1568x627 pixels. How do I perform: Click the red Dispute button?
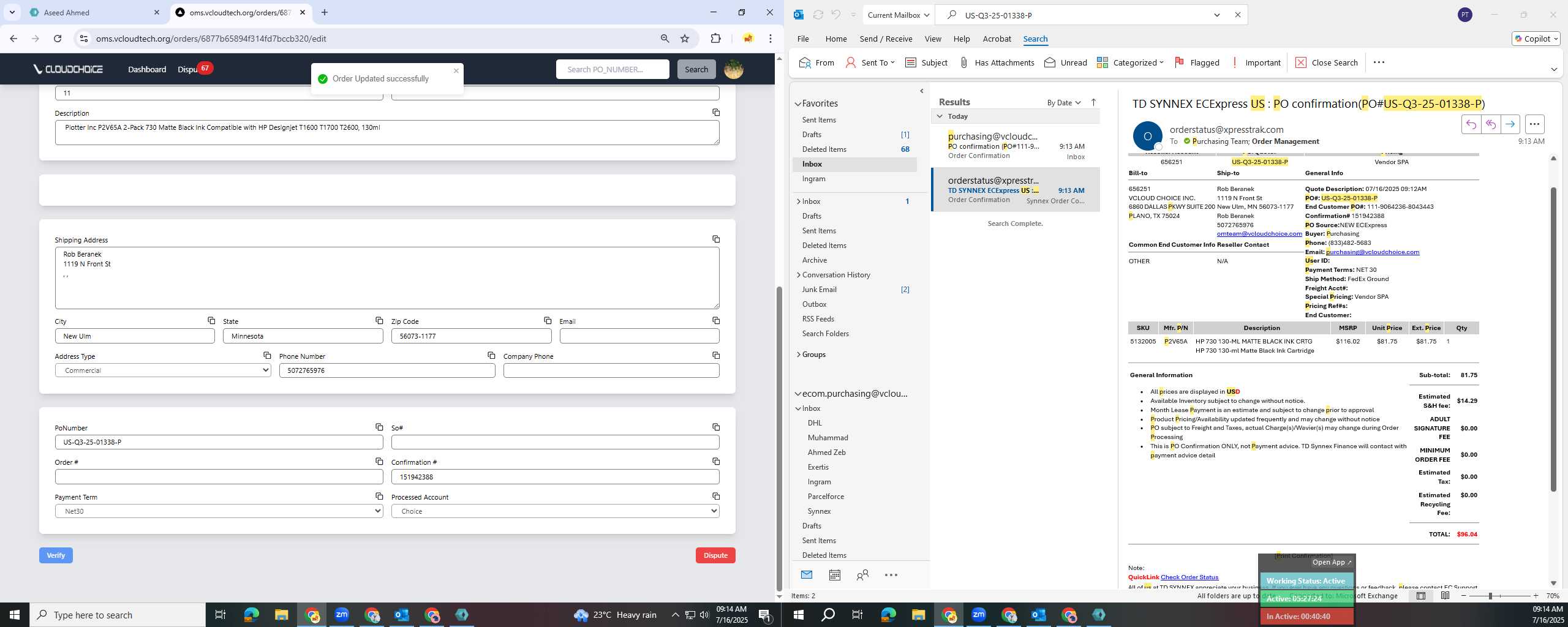[x=715, y=555]
